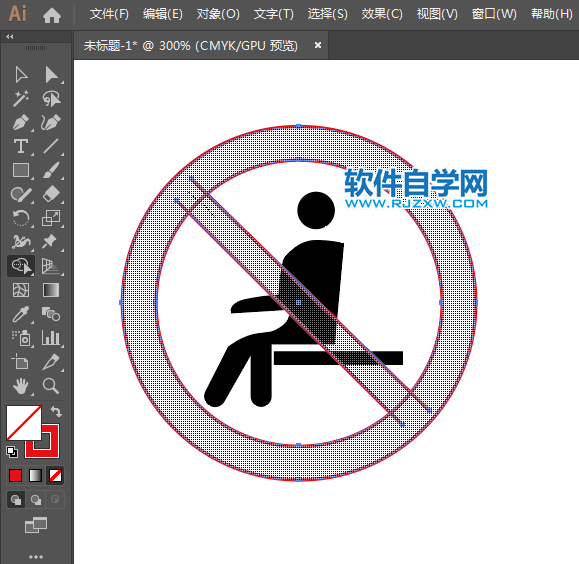Select the Column Graph tool
The image size is (579, 564).
(x=51, y=338)
